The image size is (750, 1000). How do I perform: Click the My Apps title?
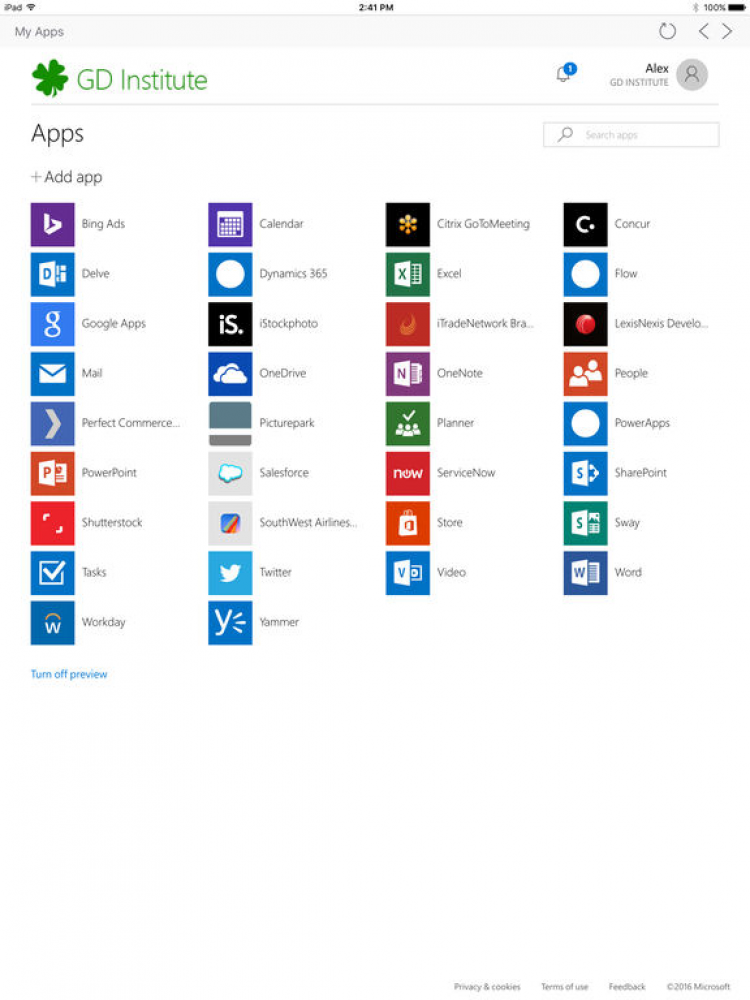pos(39,31)
